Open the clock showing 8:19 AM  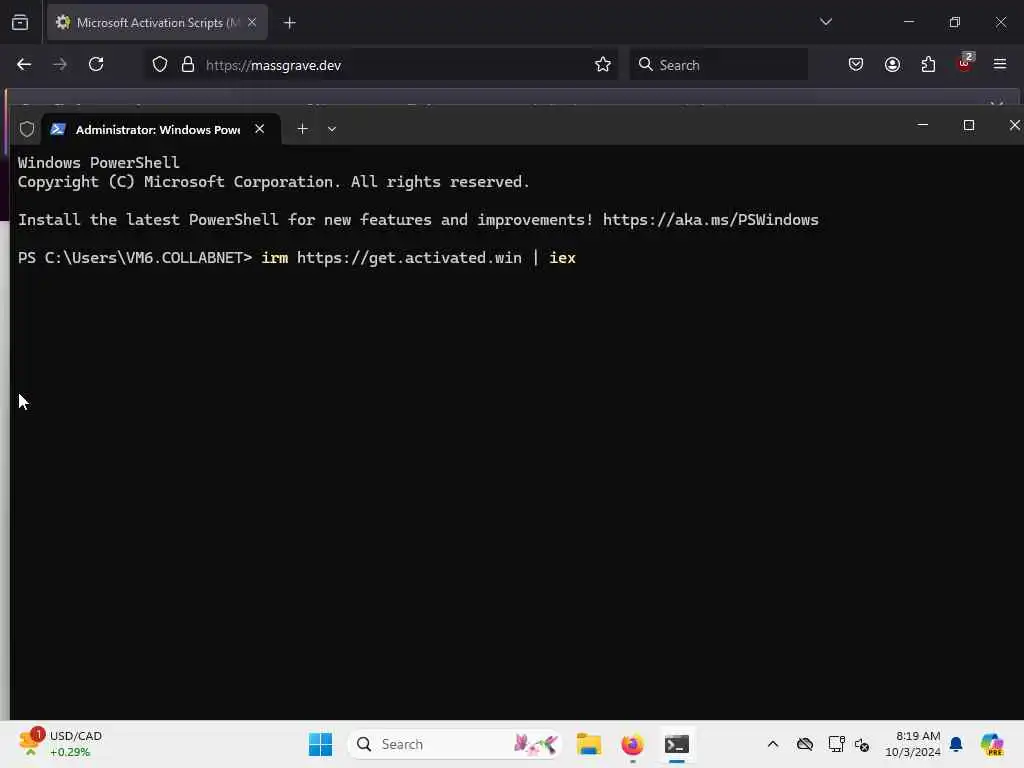pyautogui.click(x=912, y=744)
